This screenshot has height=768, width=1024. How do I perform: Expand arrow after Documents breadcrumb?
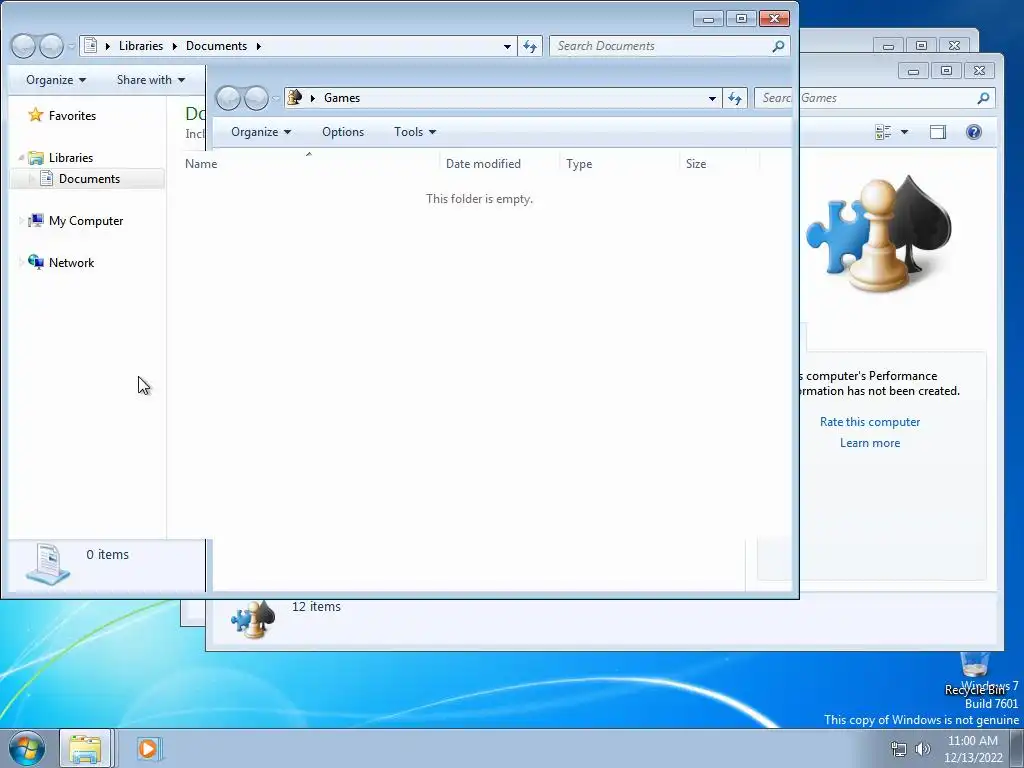tap(259, 46)
